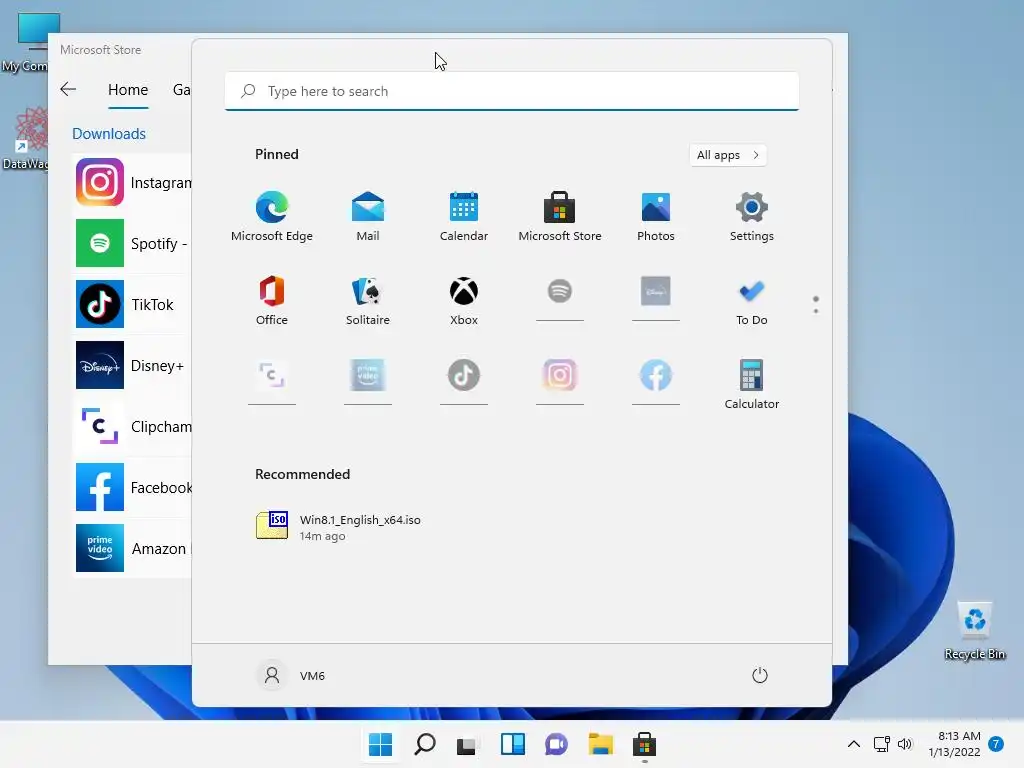Expand the All apps list
This screenshot has height=768, width=1024.
(728, 155)
